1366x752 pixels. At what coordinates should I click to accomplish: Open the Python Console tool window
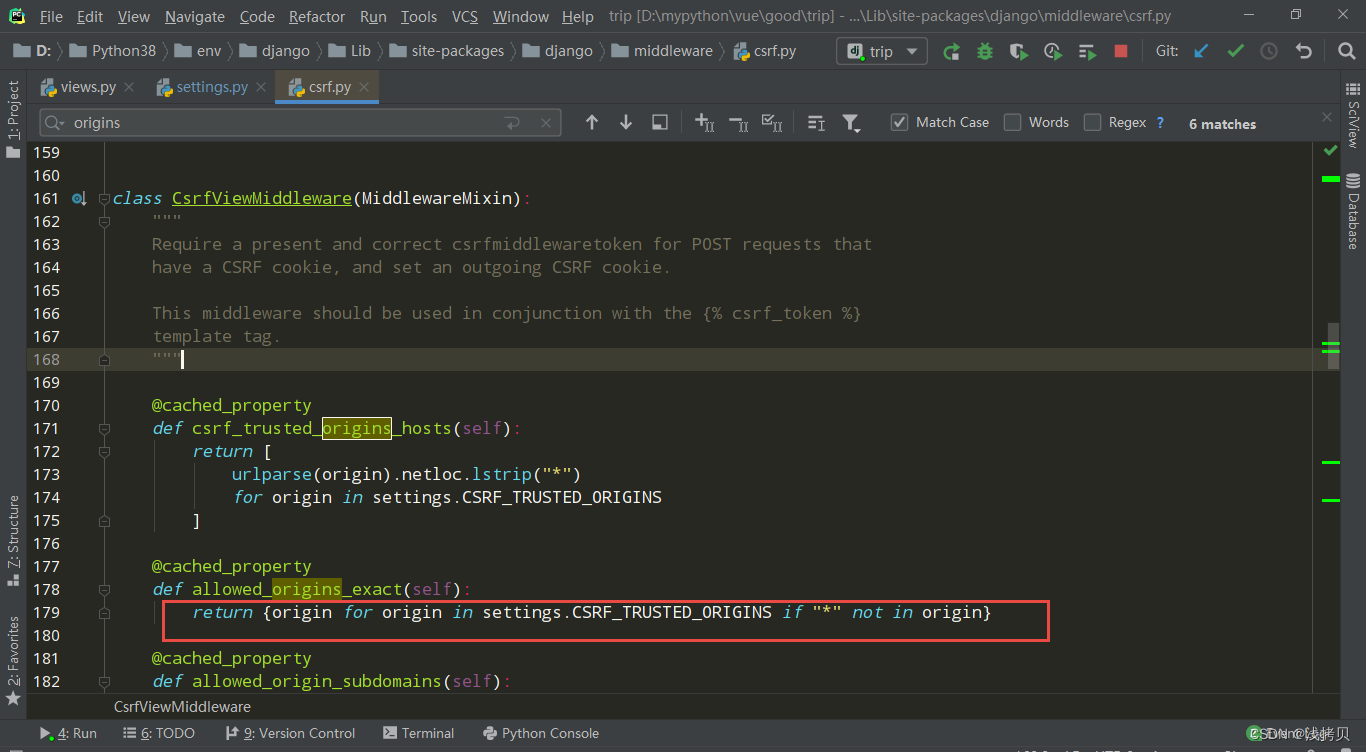[x=540, y=733]
